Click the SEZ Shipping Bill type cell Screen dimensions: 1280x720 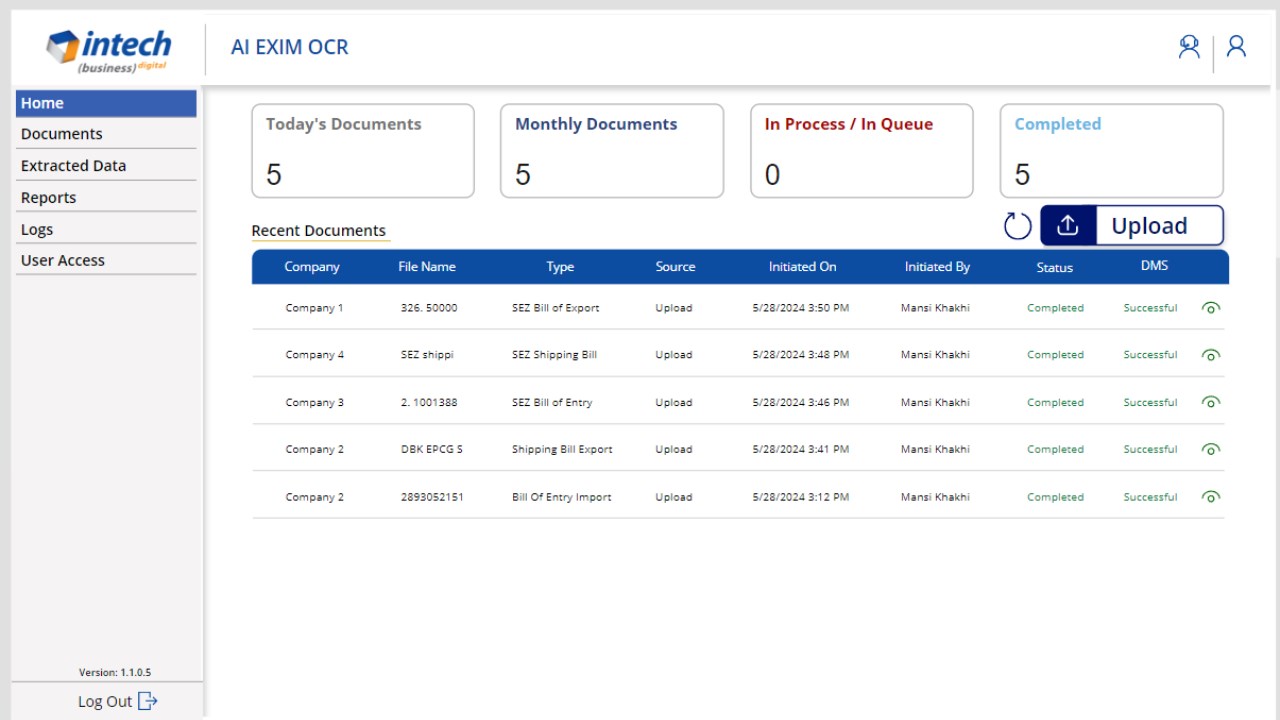pos(554,355)
